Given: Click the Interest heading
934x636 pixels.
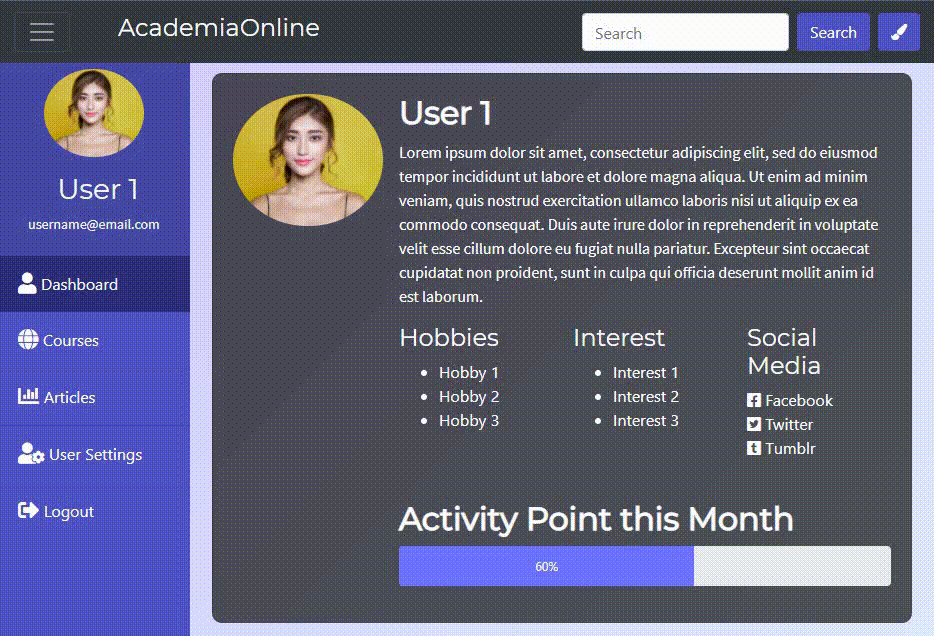Looking at the screenshot, I should [618, 338].
